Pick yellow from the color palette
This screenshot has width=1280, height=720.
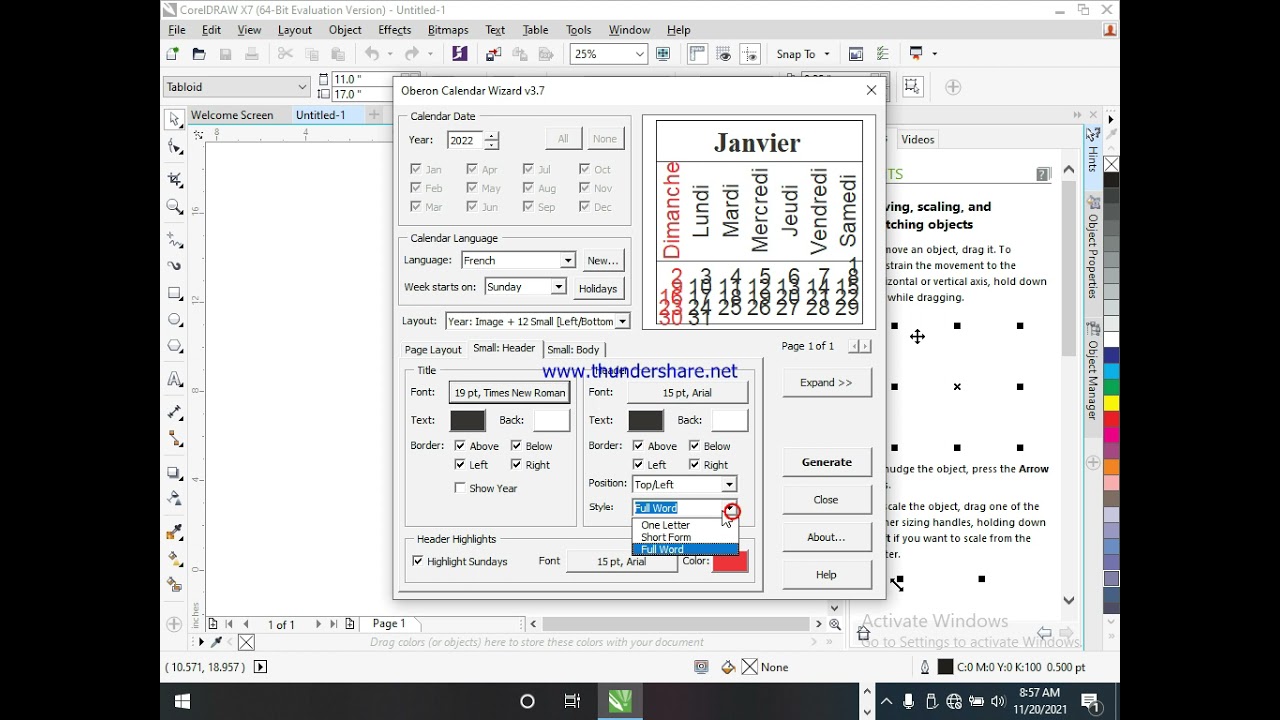point(1111,403)
